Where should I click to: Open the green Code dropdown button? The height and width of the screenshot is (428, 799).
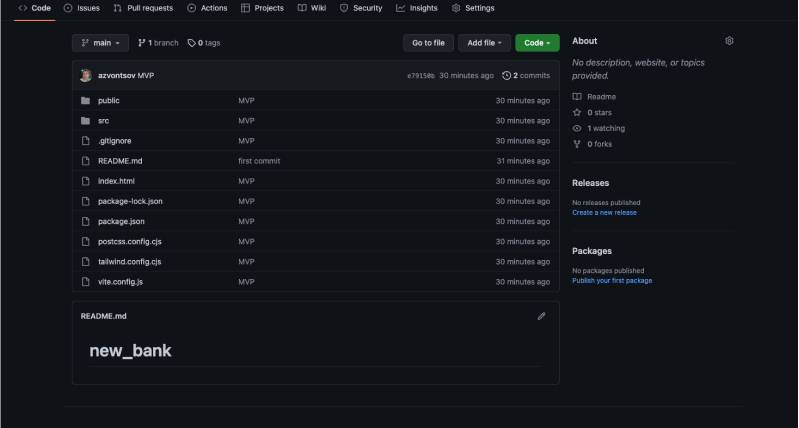pyautogui.click(x=537, y=43)
